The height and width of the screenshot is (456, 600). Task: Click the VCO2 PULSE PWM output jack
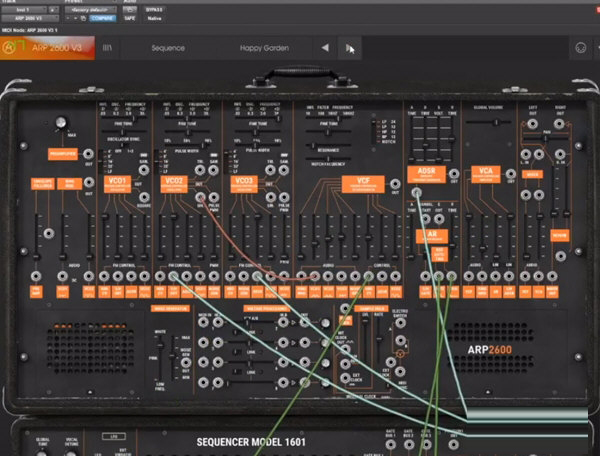pos(214,197)
